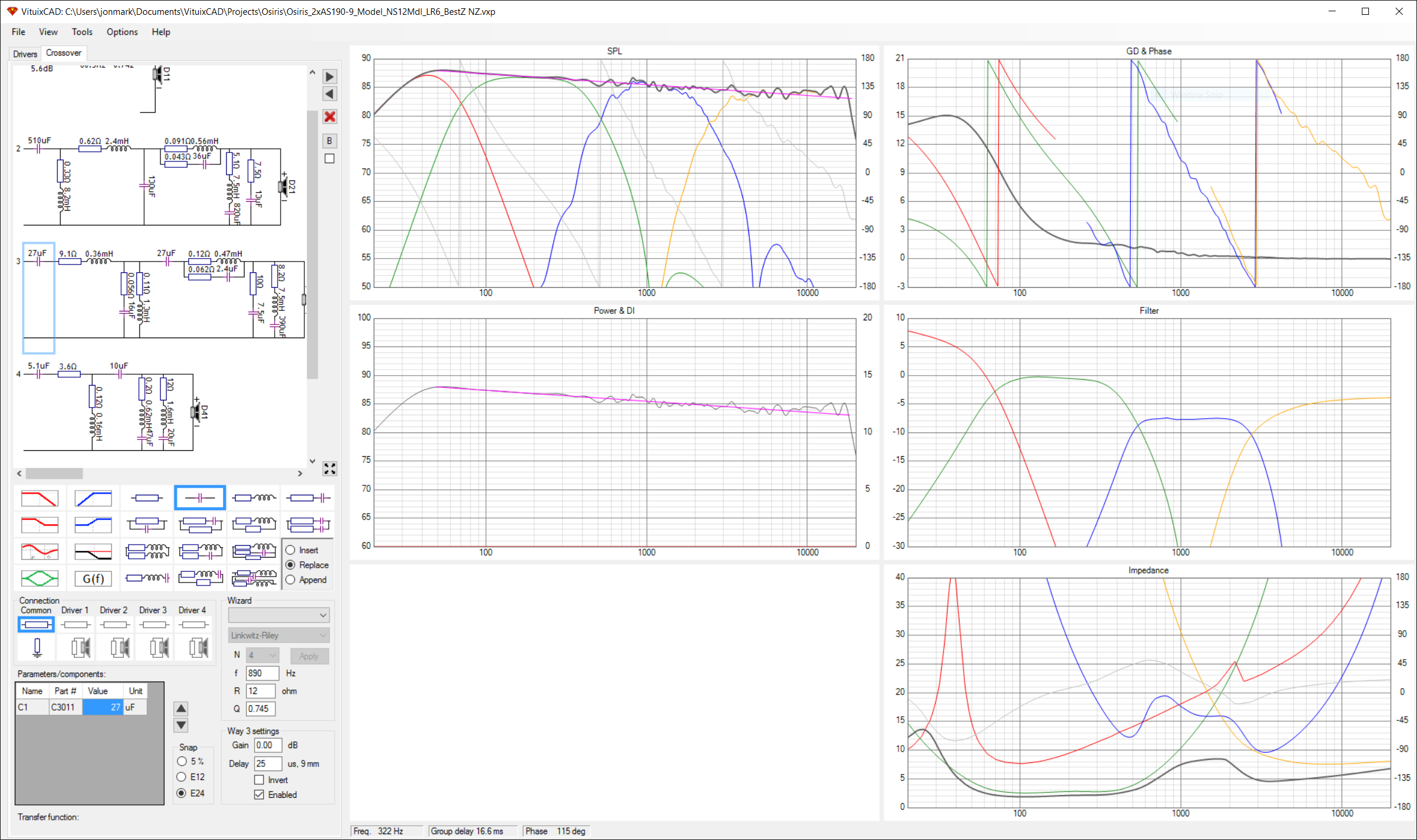Screen dimensions: 1417x840
Task: Click the right arrow play icon
Action: (330, 77)
